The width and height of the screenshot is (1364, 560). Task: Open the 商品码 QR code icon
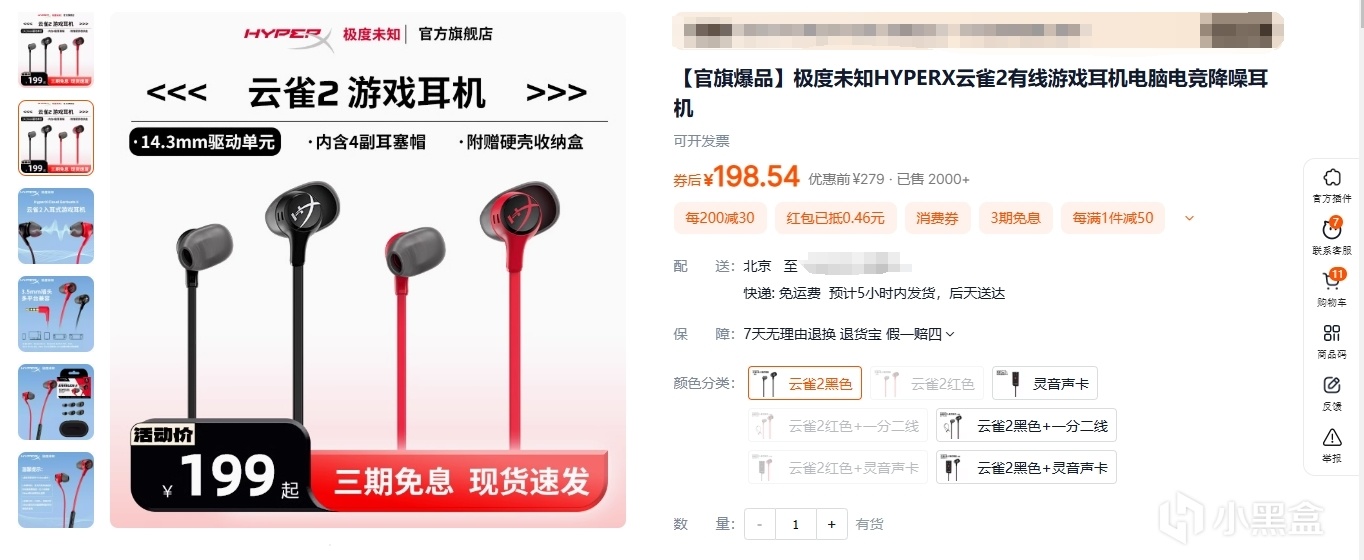pyautogui.click(x=1331, y=342)
